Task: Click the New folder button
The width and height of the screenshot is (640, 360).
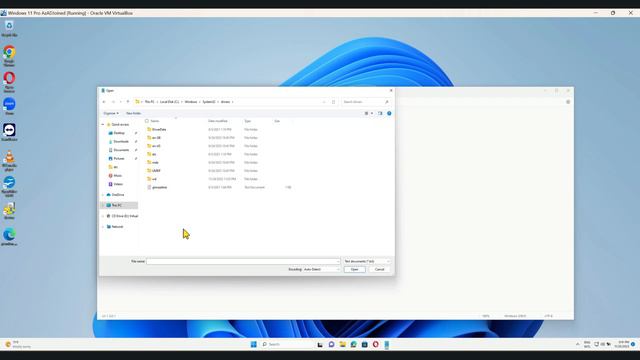Action: 133,113
